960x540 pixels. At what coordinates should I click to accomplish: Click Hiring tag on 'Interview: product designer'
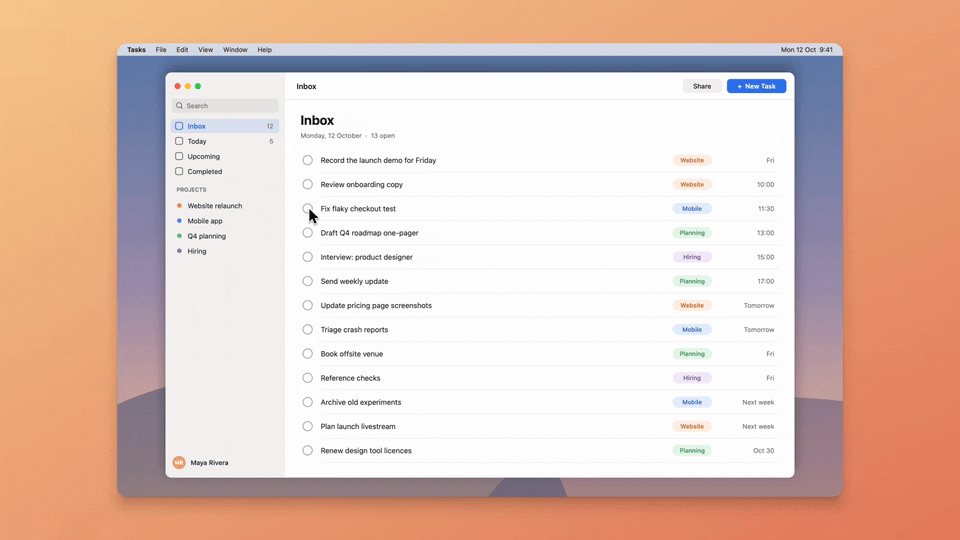click(692, 257)
